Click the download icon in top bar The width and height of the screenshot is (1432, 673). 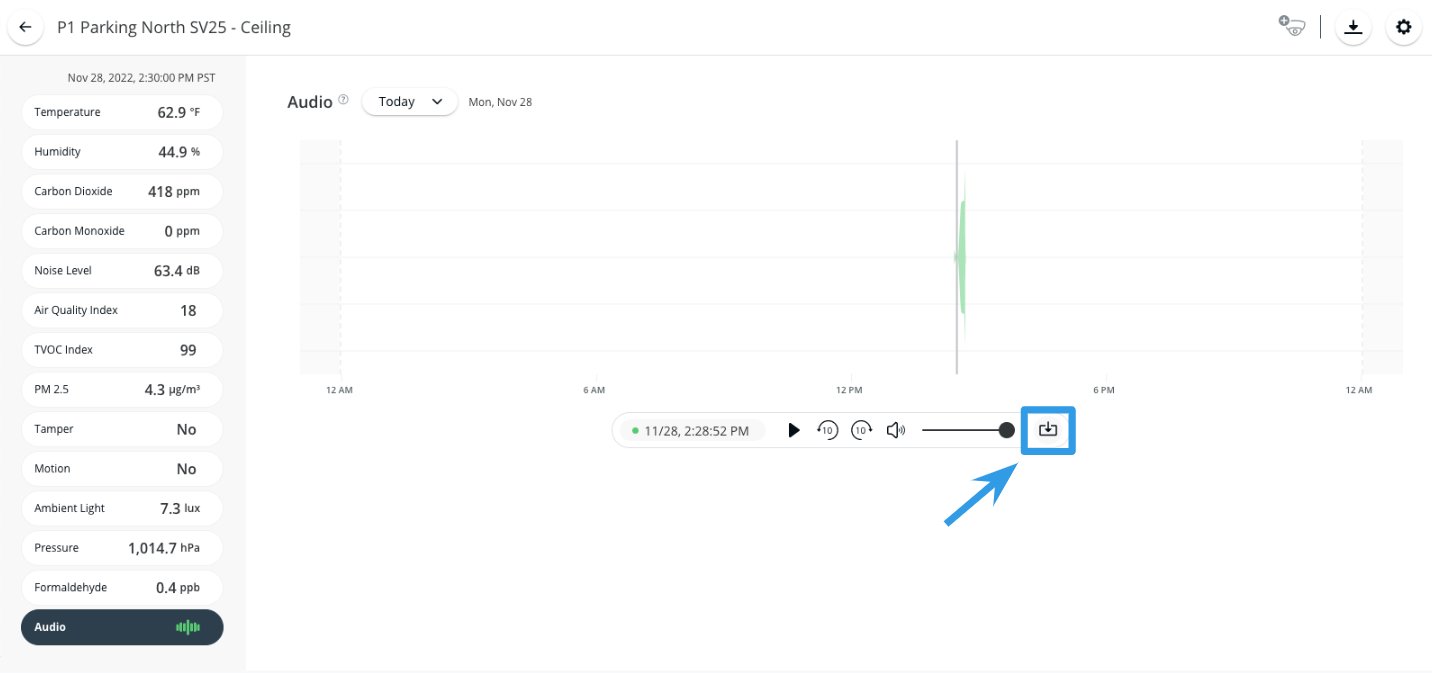1353,27
